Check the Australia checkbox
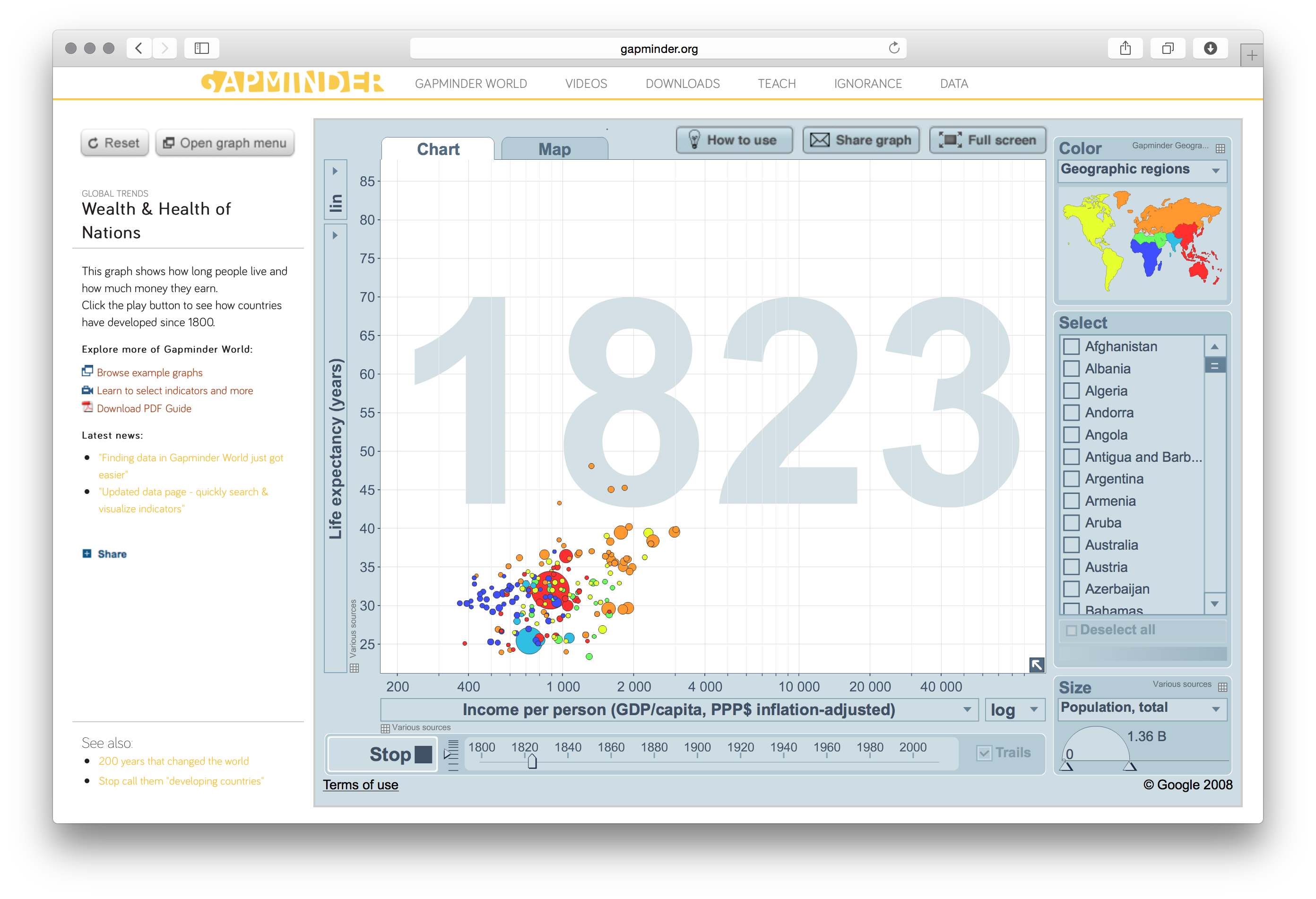 1071,545
